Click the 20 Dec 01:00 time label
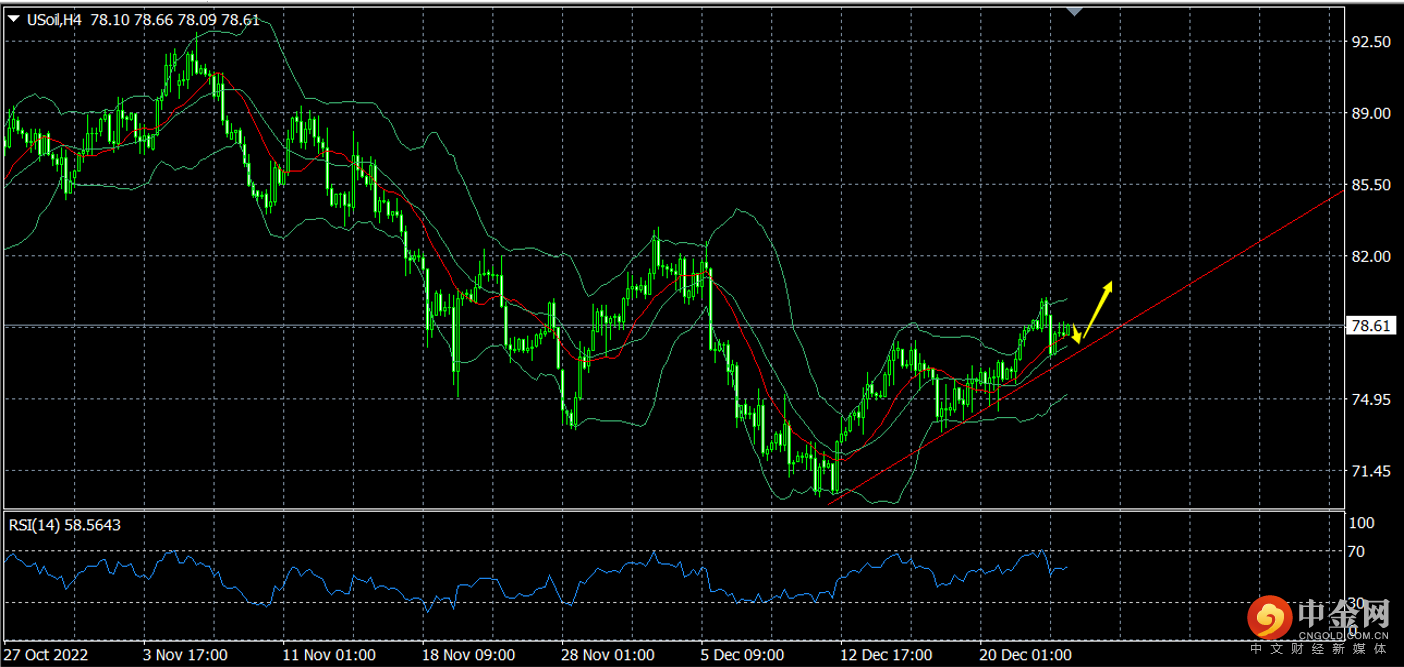 (x=1025, y=655)
